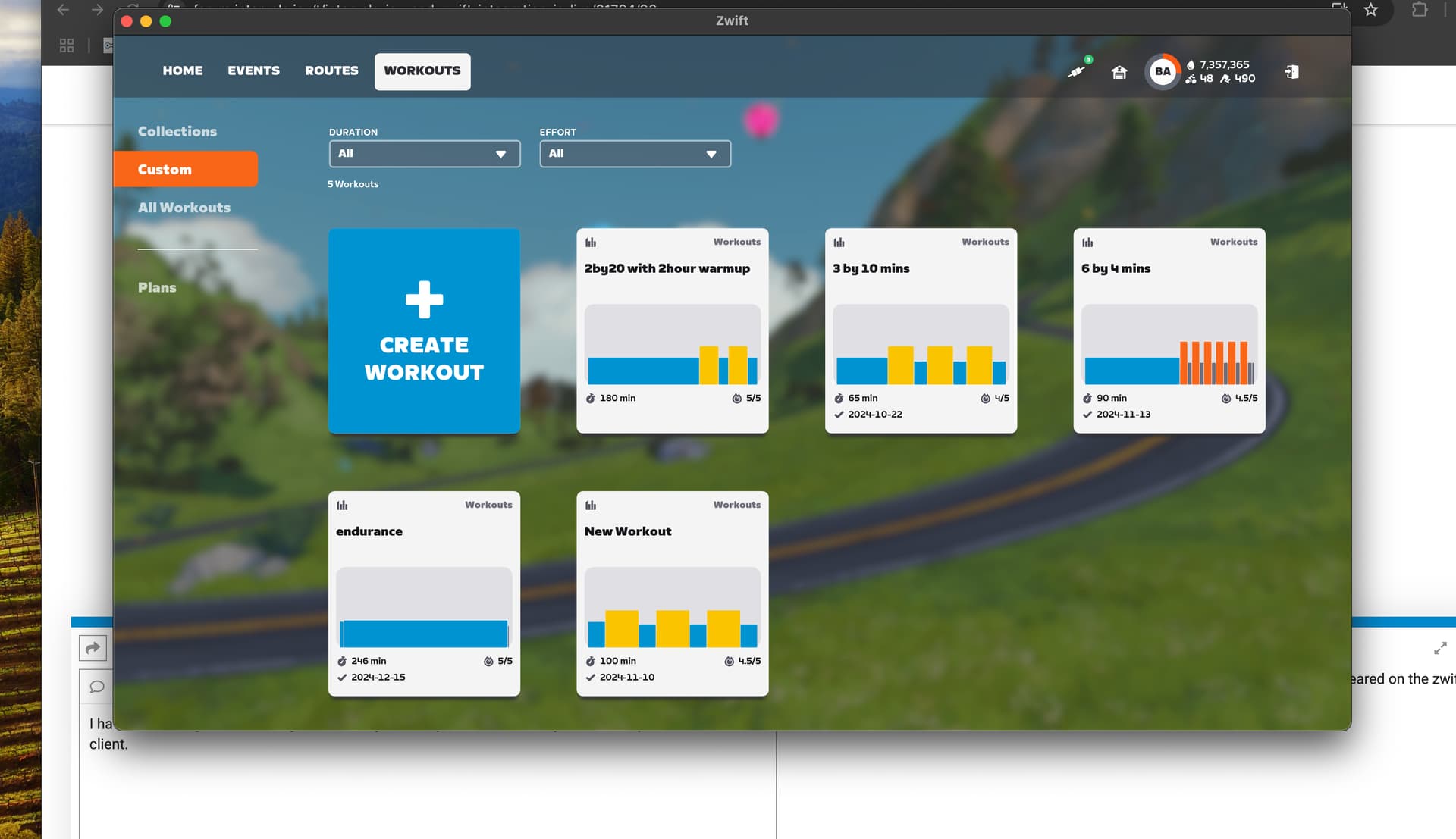Click bars icon on 6 by 4 mins card
Screen dimensions: 1456x839
pyautogui.click(x=1087, y=243)
